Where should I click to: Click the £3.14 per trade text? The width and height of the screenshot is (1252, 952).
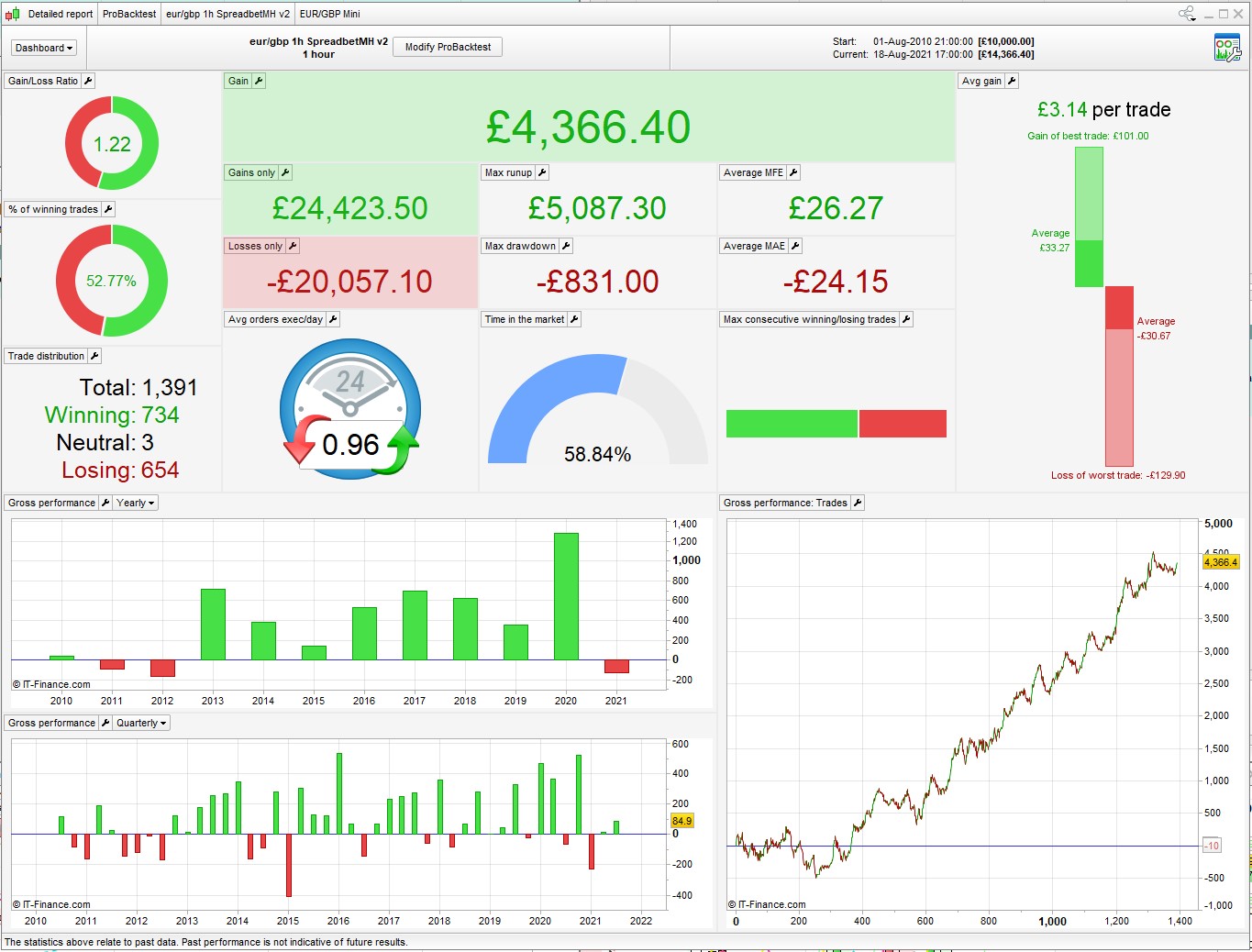pos(1104,110)
